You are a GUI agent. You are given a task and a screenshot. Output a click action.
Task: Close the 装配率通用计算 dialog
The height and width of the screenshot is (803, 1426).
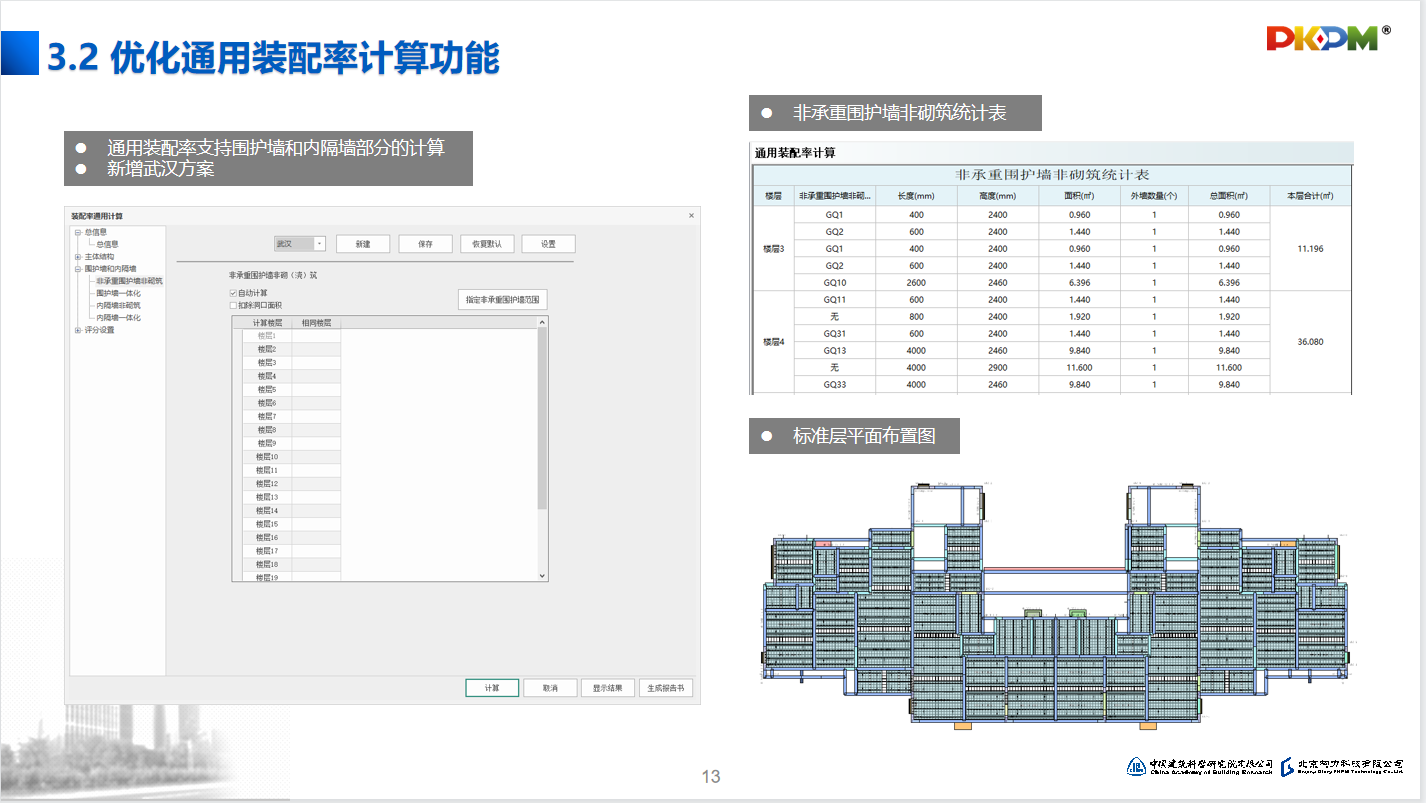click(x=691, y=216)
